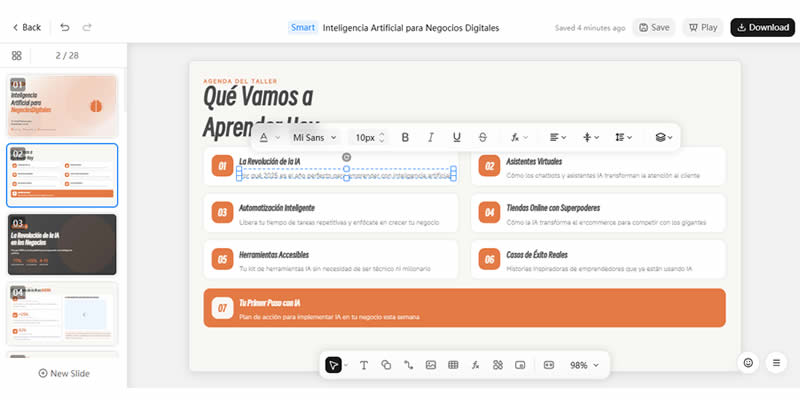Viewport: 800px width, 400px height.
Task: Select the Text tool in bottom toolbar
Action: [363, 366]
